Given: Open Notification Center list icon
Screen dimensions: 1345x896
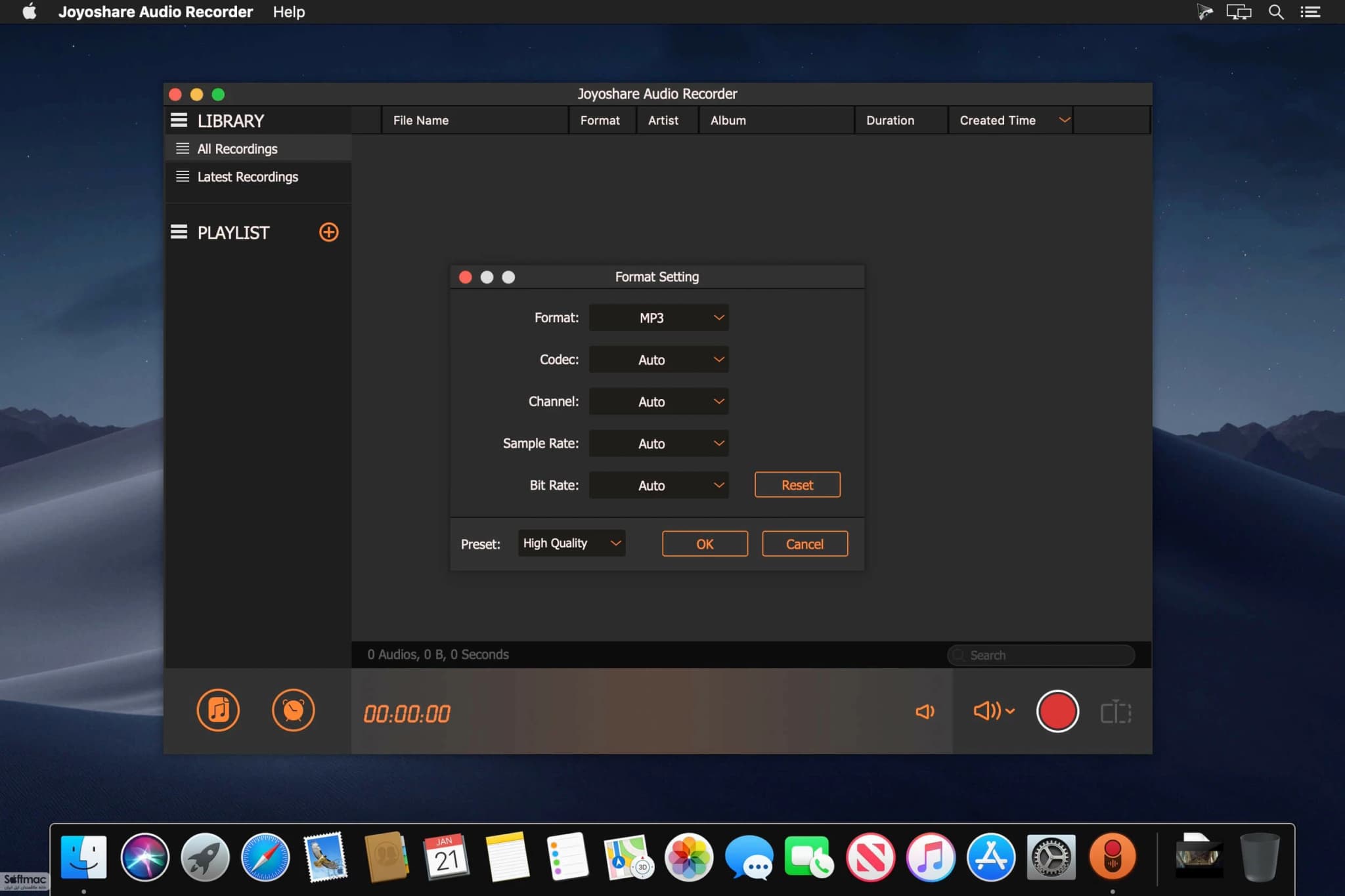Looking at the screenshot, I should tap(1311, 12).
